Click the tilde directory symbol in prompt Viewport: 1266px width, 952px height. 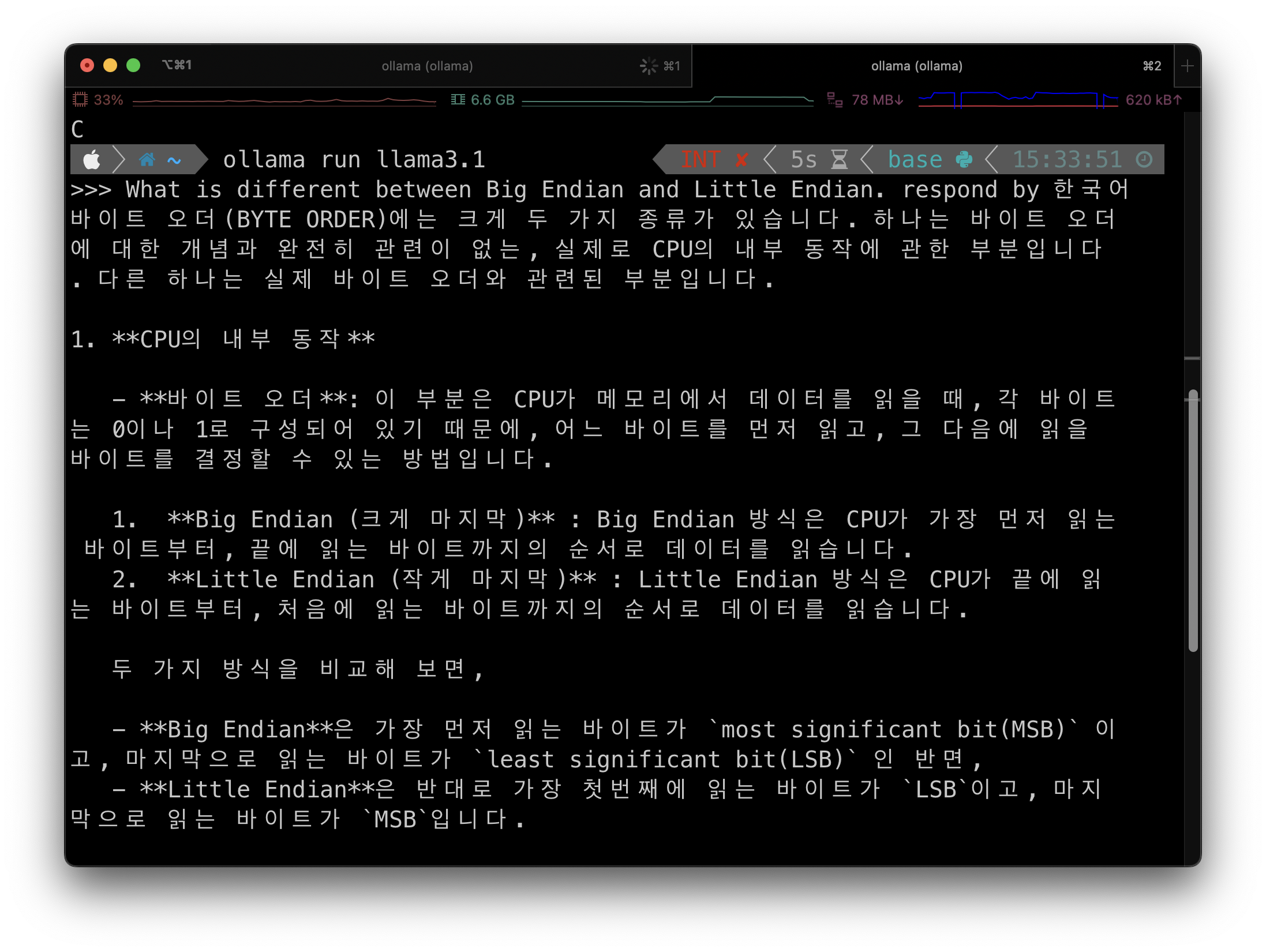174,160
